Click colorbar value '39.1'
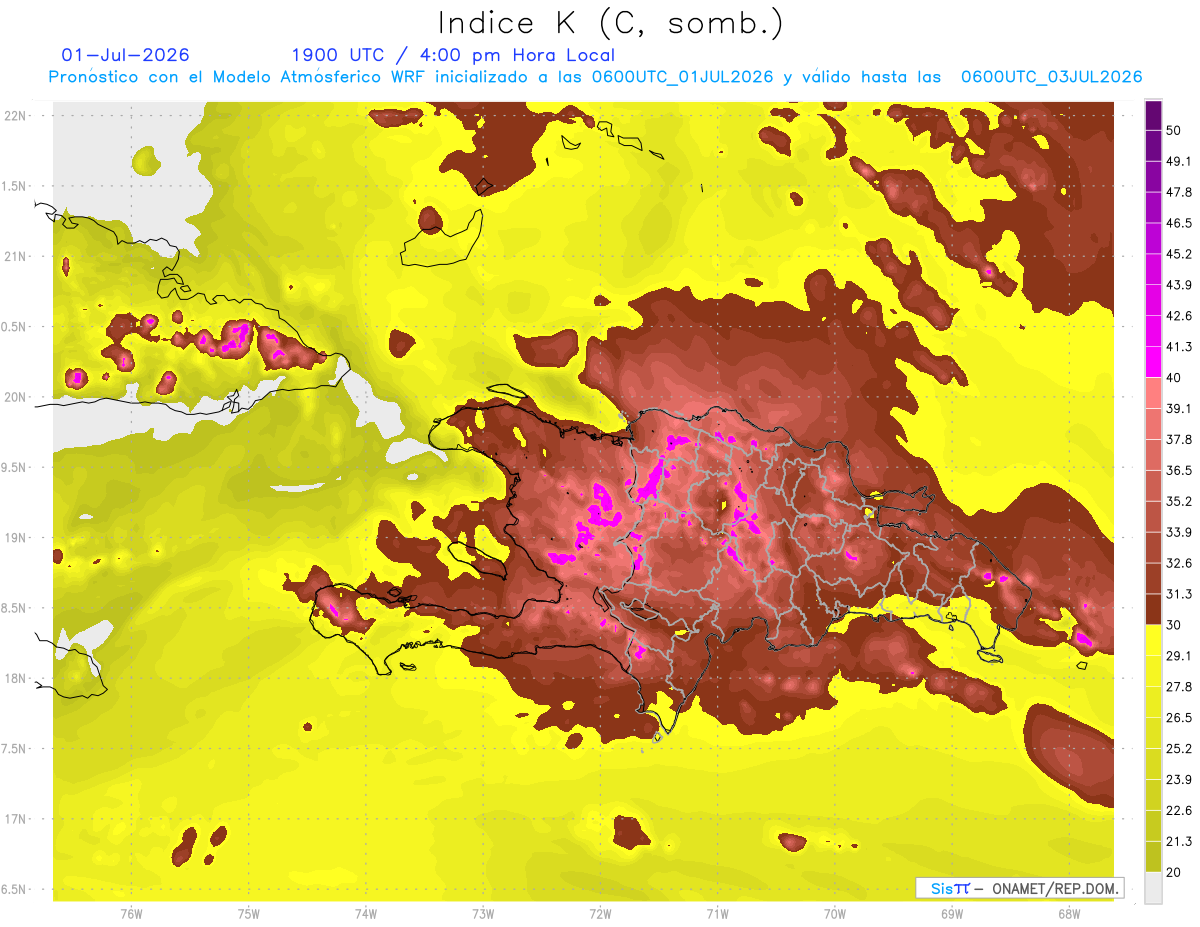Image resolution: width=1200 pixels, height=927 pixels. pyautogui.click(x=1178, y=408)
